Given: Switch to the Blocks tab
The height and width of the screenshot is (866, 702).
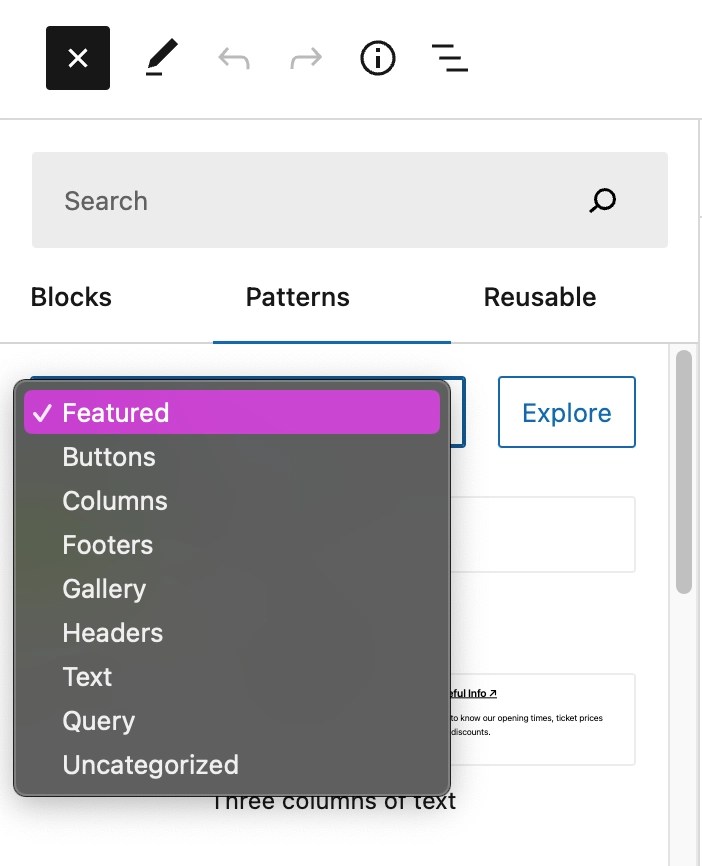Looking at the screenshot, I should [x=71, y=297].
